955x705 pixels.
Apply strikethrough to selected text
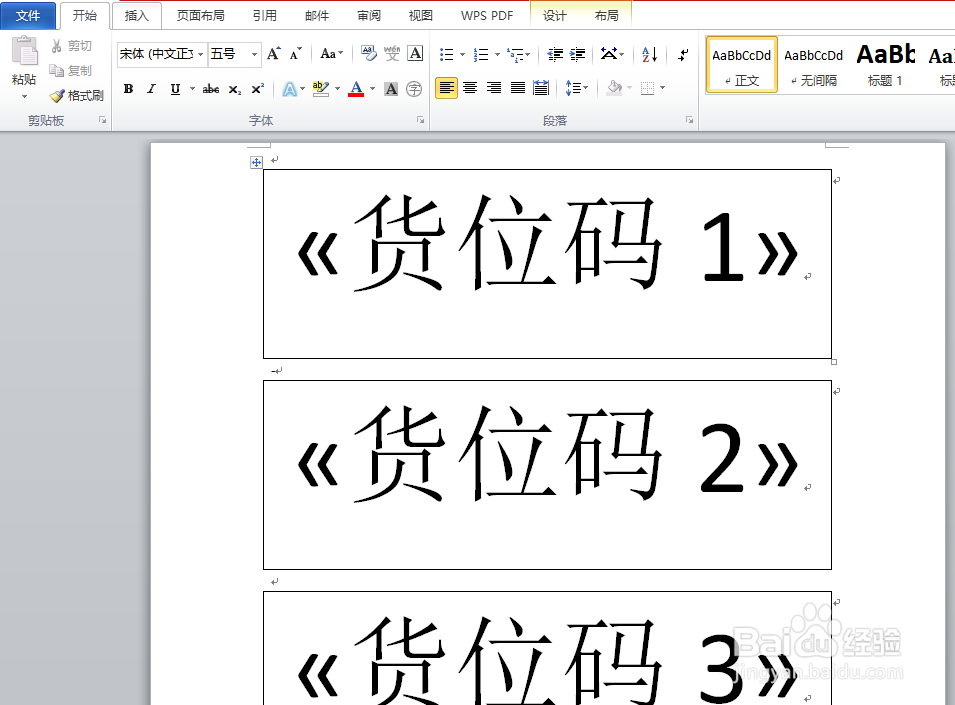pyautogui.click(x=209, y=89)
